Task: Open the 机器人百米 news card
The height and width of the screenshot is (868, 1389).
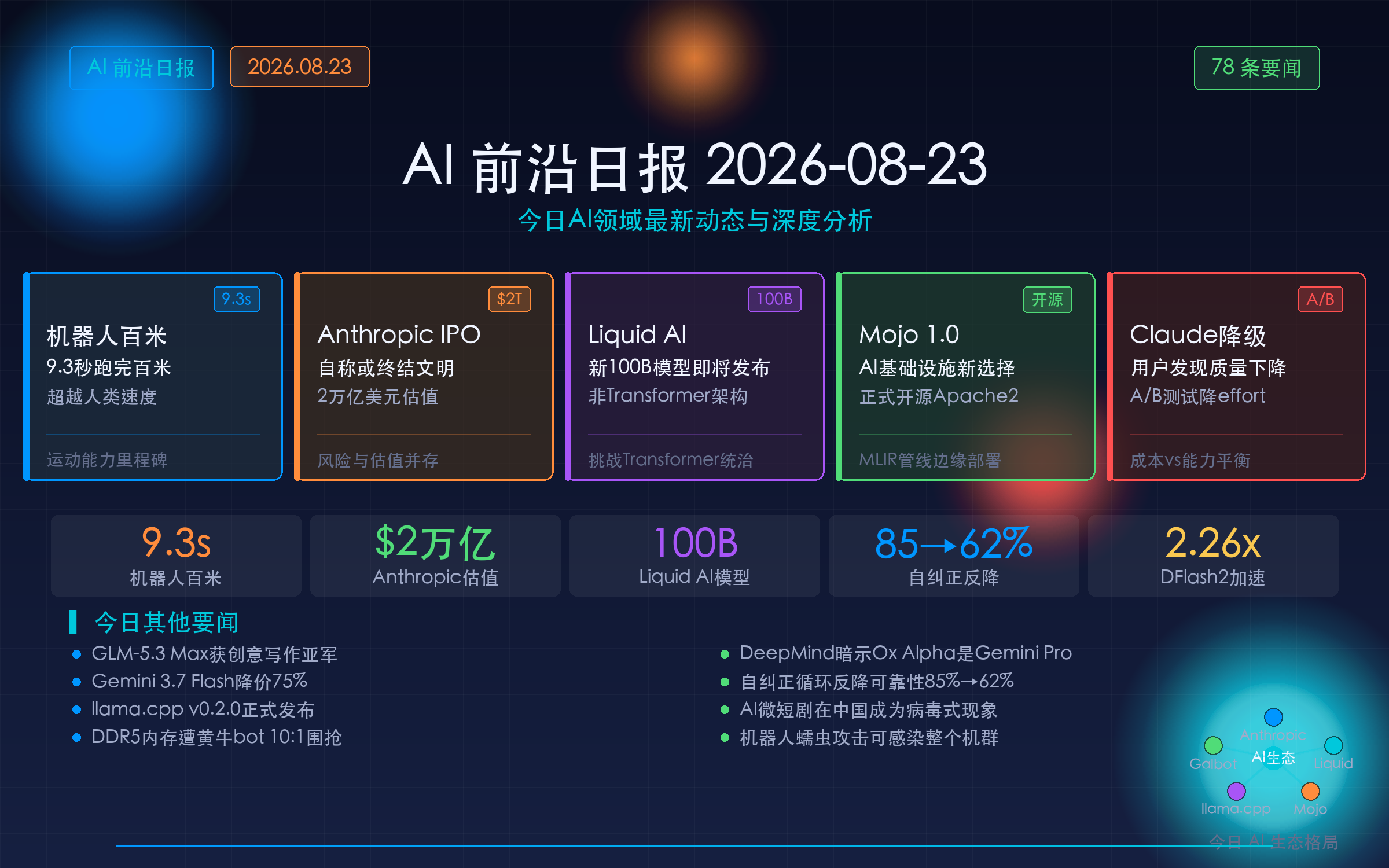Action: tap(153, 376)
